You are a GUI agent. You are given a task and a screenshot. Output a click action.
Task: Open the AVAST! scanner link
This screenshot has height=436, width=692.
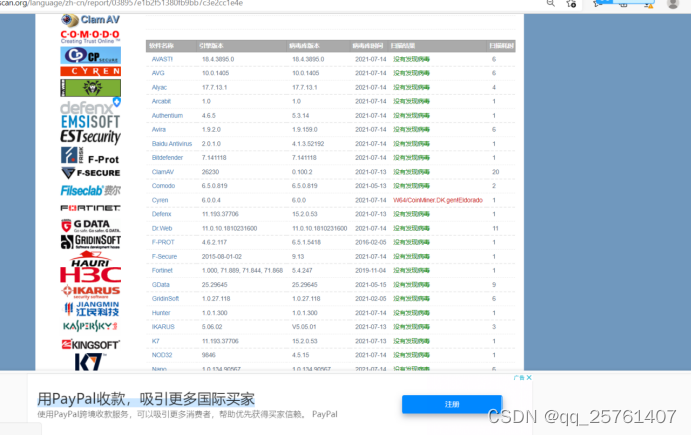point(162,59)
